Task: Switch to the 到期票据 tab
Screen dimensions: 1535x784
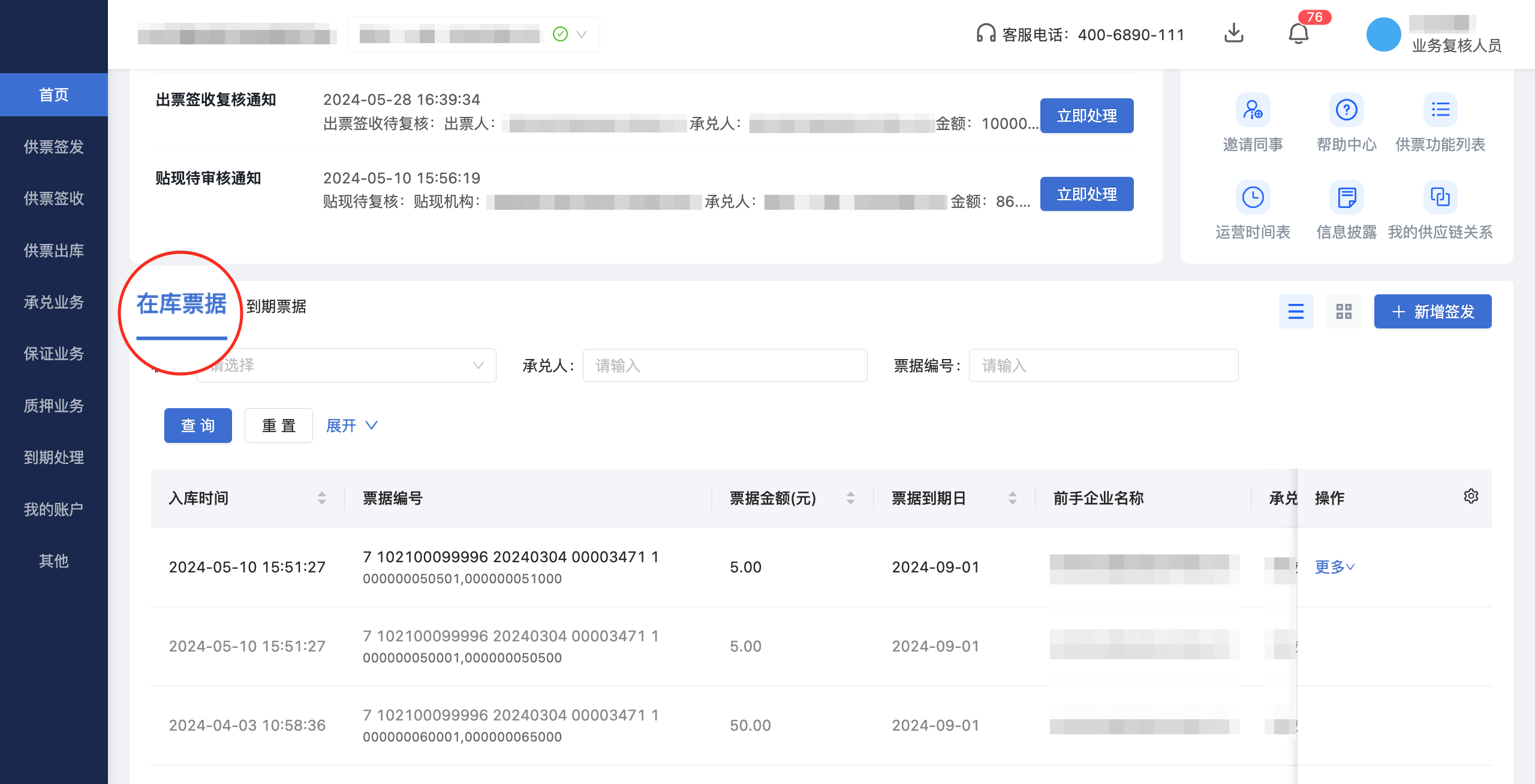Action: 276,307
